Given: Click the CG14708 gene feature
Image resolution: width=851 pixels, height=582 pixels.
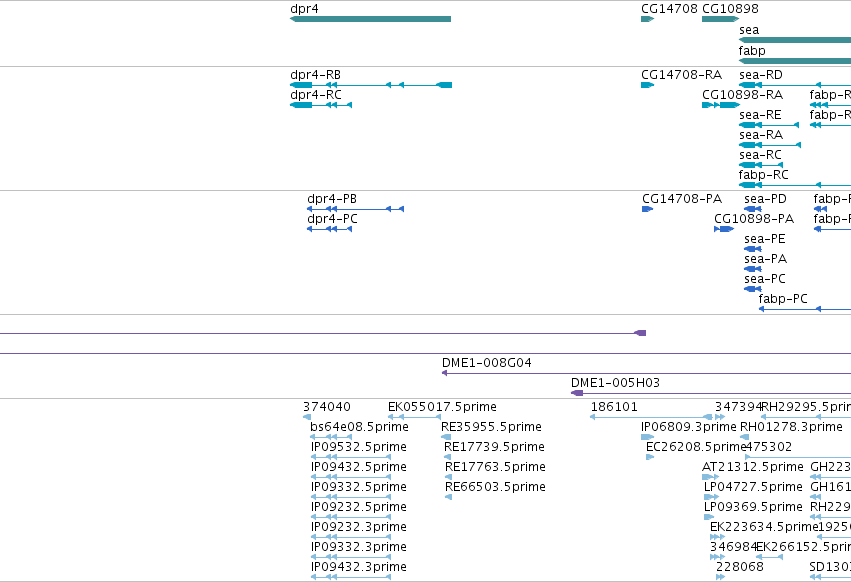Looking at the screenshot, I should point(647,19).
